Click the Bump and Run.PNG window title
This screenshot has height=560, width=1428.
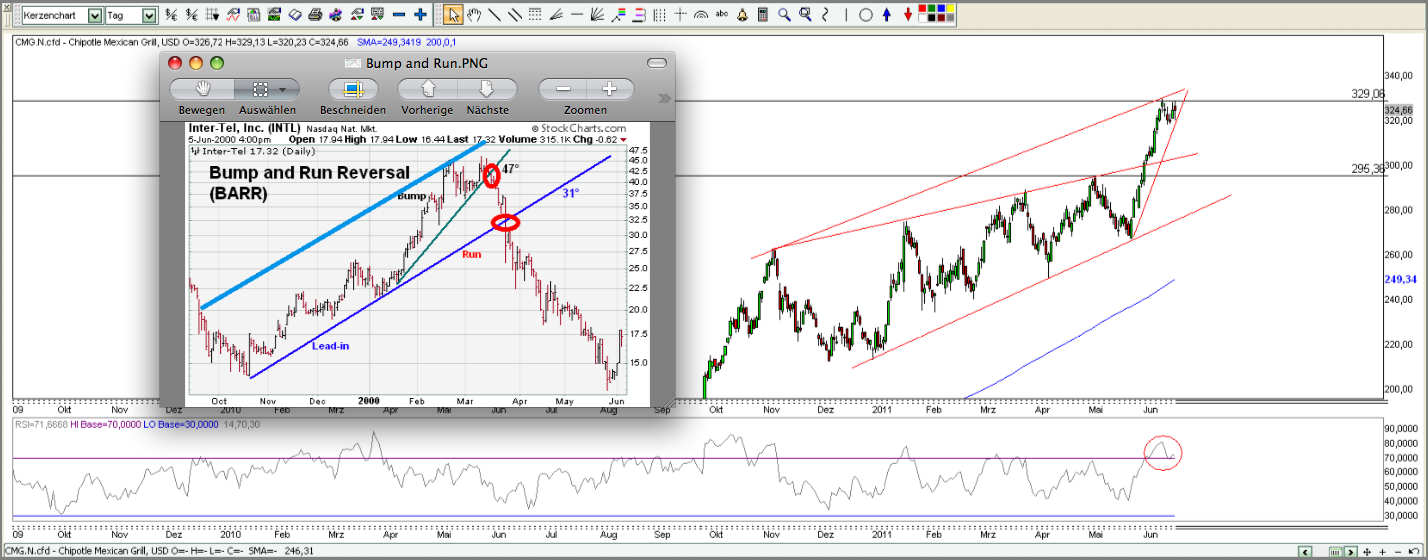pyautogui.click(x=426, y=63)
